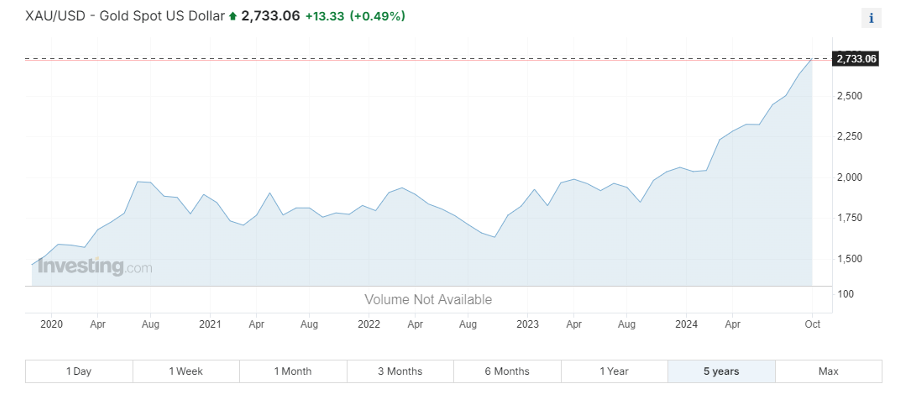Click the Volume Not Available text
The image size is (906, 400).
coord(428,299)
